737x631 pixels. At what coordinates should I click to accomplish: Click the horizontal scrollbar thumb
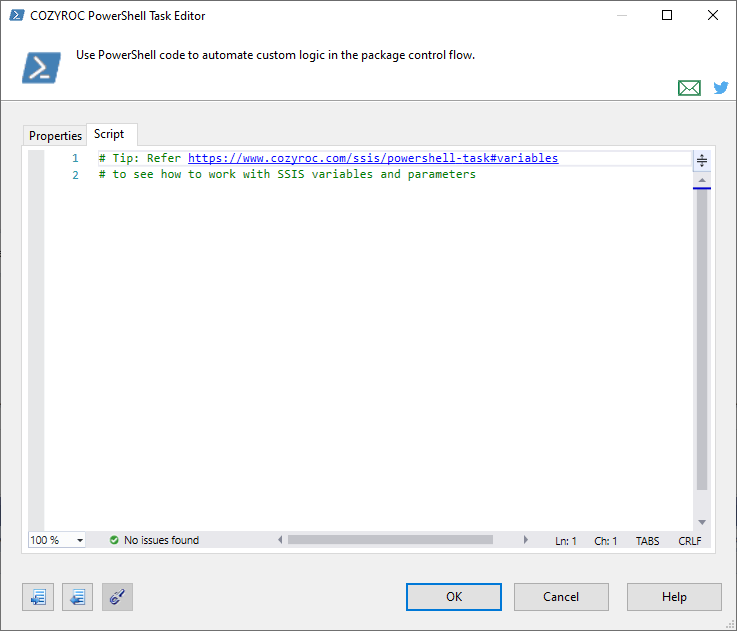tap(391, 540)
